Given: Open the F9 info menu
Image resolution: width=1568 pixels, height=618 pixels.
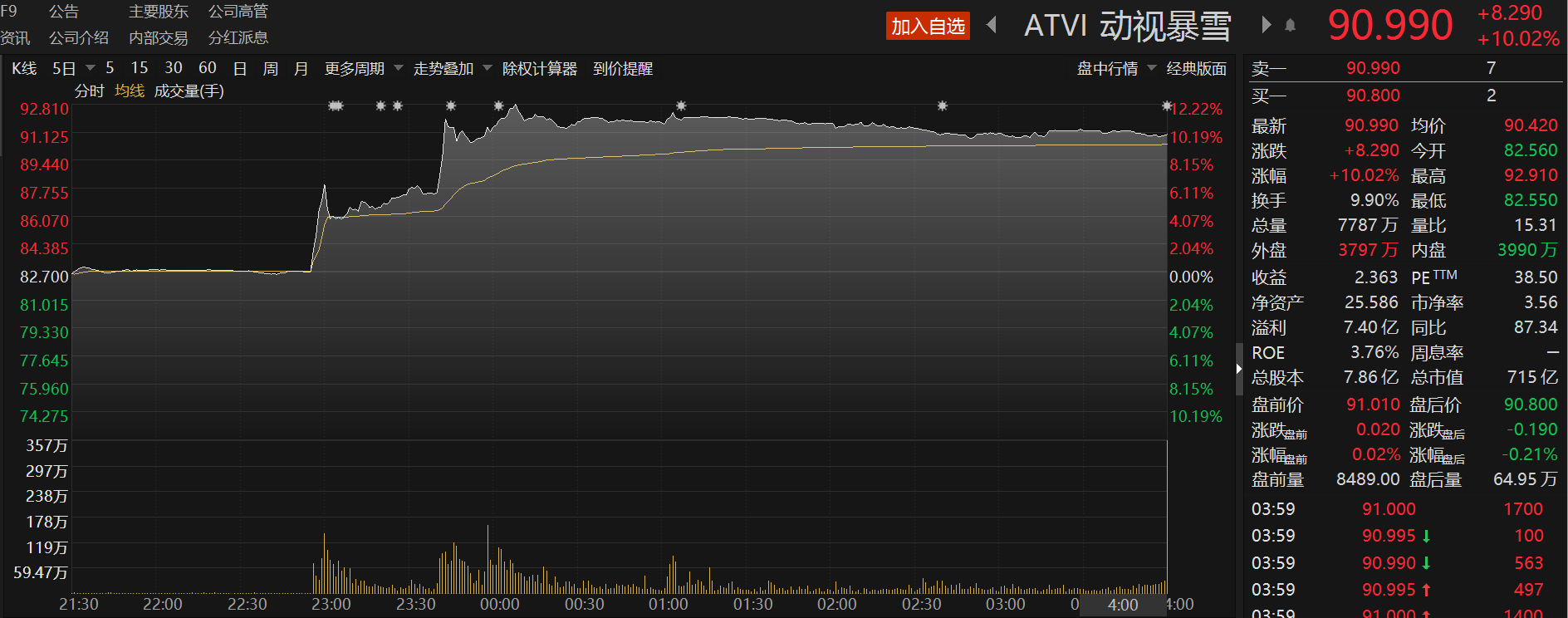Looking at the screenshot, I should click(9, 12).
